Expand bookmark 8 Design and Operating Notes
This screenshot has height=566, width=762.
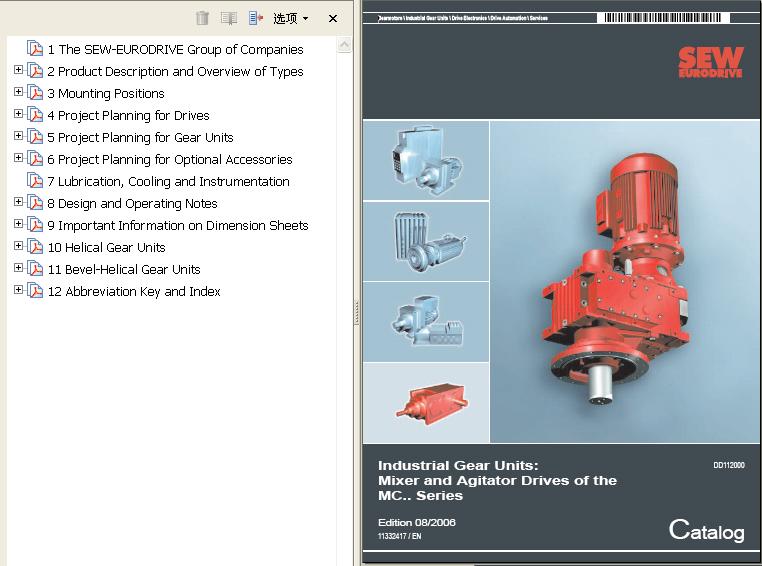(x=18, y=202)
